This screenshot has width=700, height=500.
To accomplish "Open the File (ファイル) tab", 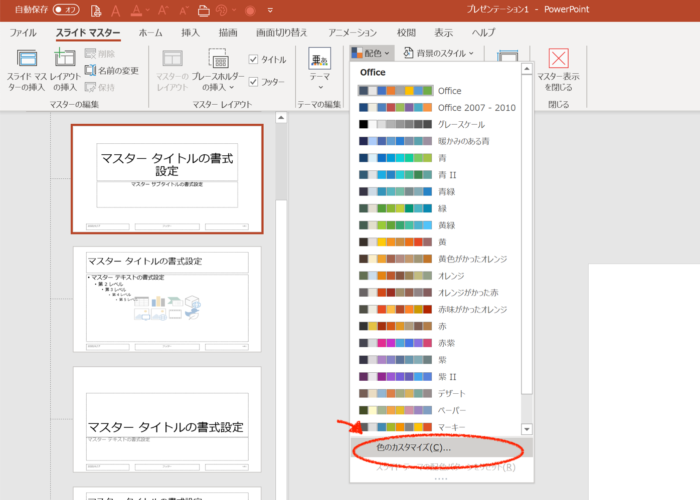I will (23, 33).
